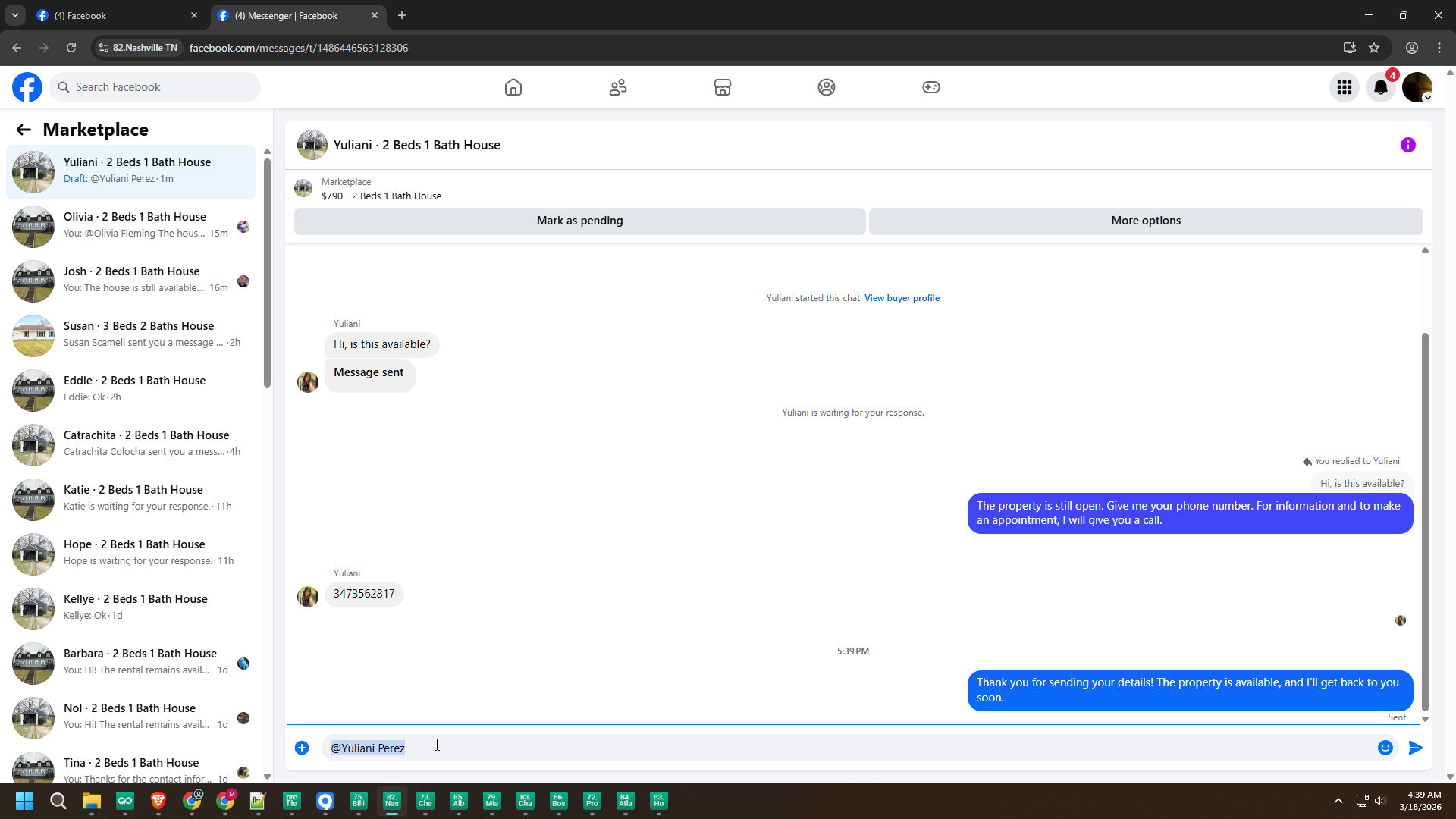Click the Facebook logo

(x=27, y=87)
